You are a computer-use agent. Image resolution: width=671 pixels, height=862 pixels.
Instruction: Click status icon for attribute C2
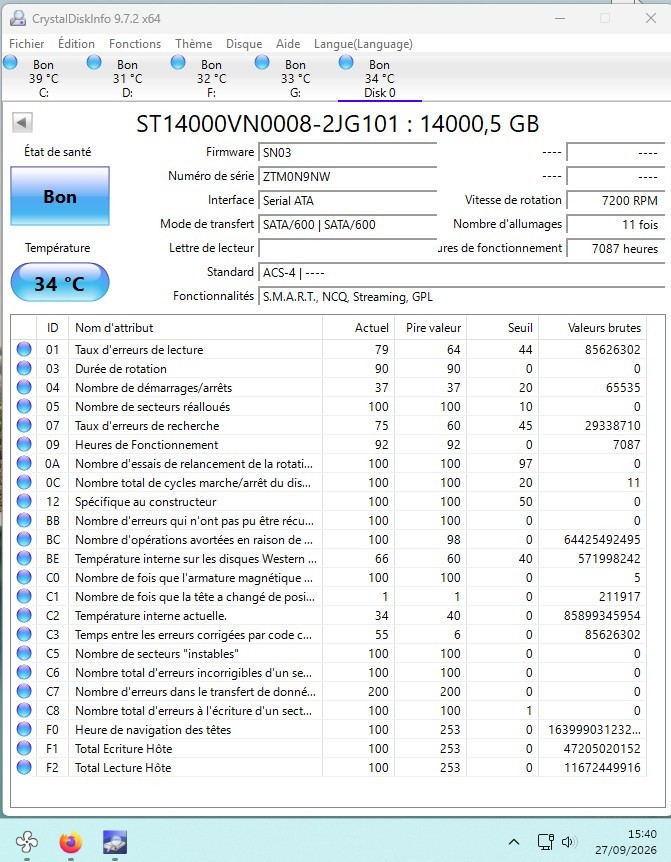tap(24, 615)
